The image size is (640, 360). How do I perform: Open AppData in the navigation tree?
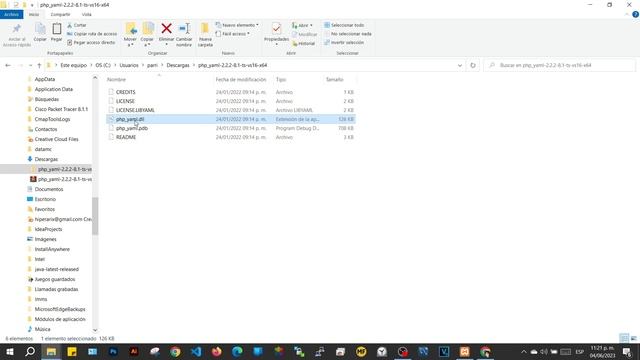click(x=44, y=79)
